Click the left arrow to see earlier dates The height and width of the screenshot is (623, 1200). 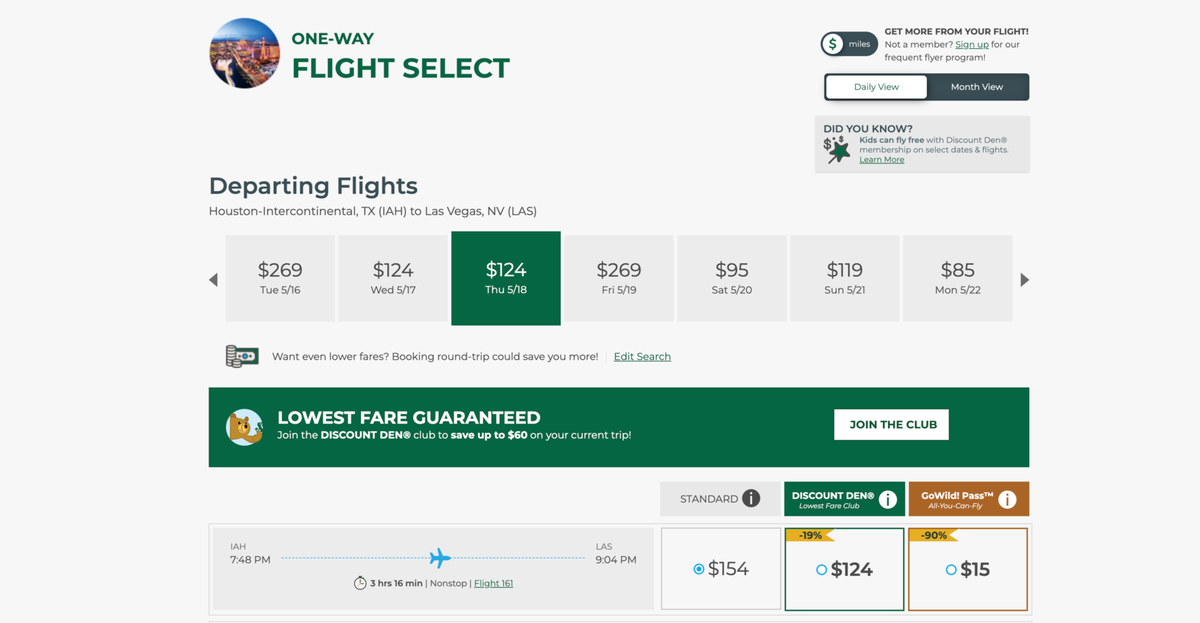213,279
